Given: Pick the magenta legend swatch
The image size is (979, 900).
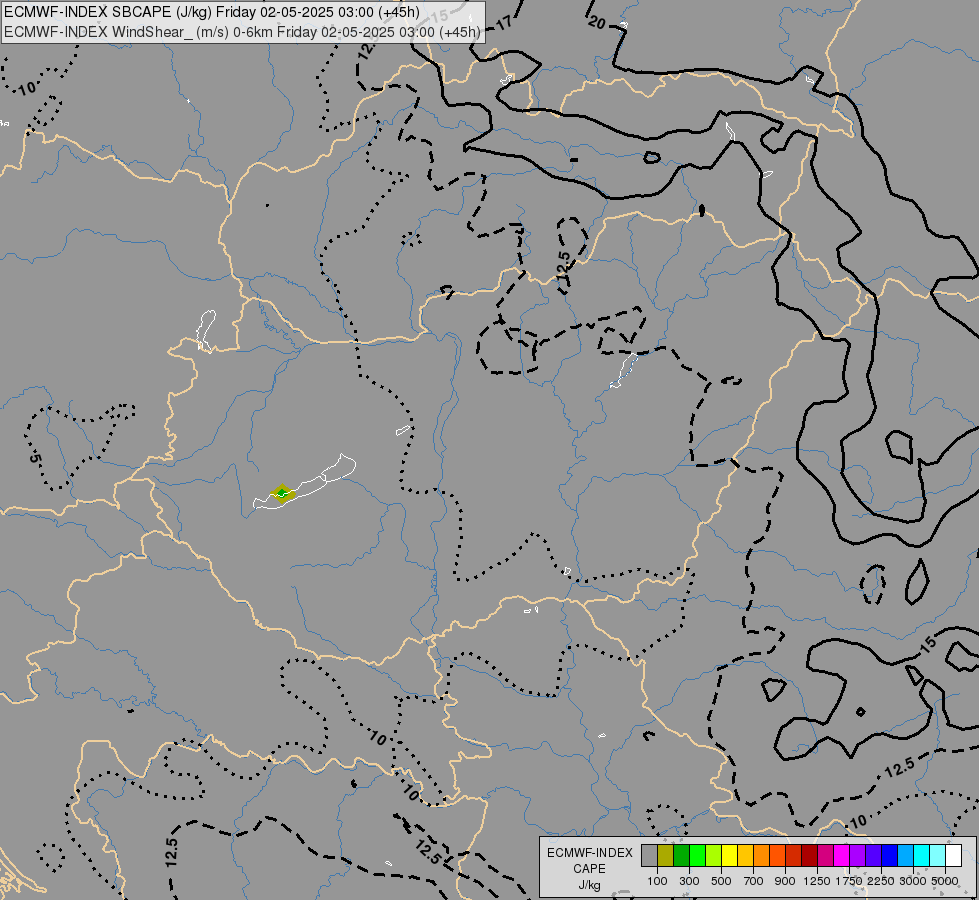Looking at the screenshot, I should pyautogui.click(x=842, y=856).
